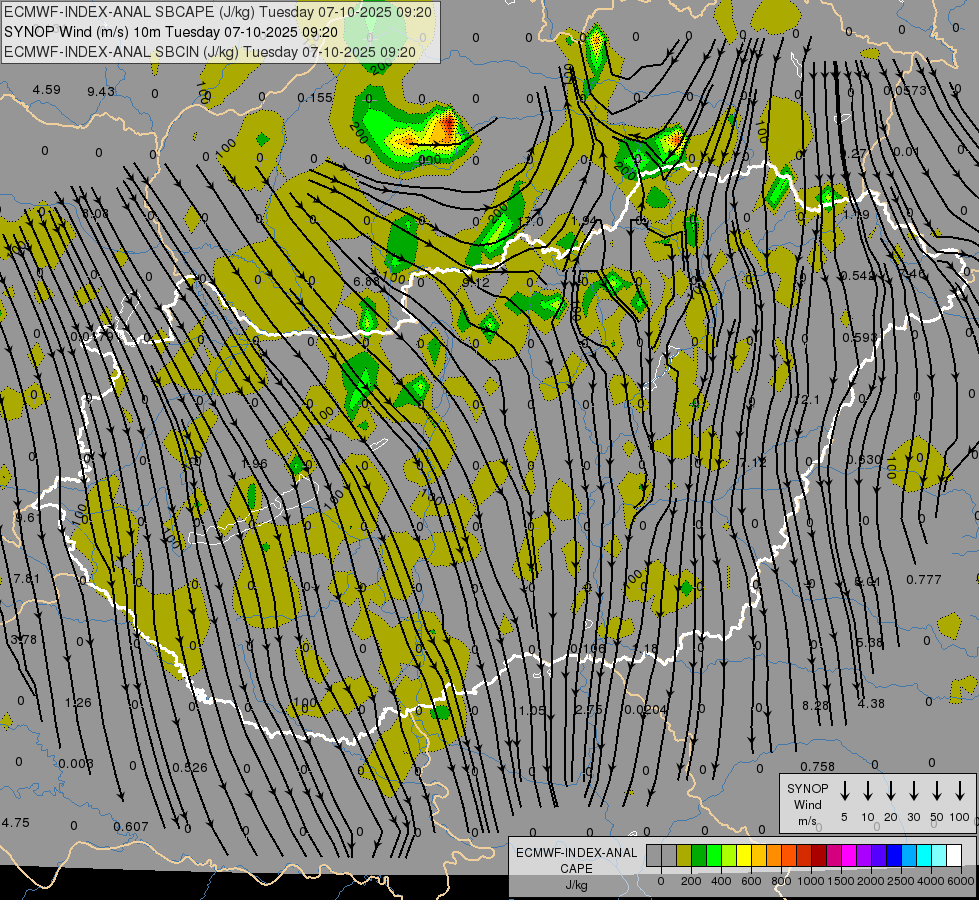Click the 0.777 value on the map

pos(923,580)
